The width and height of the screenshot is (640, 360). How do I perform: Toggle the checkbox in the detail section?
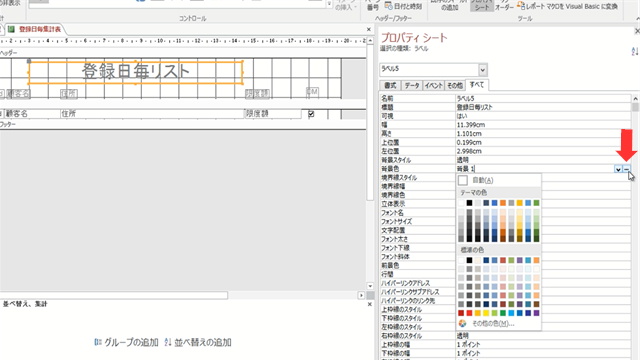[311, 114]
